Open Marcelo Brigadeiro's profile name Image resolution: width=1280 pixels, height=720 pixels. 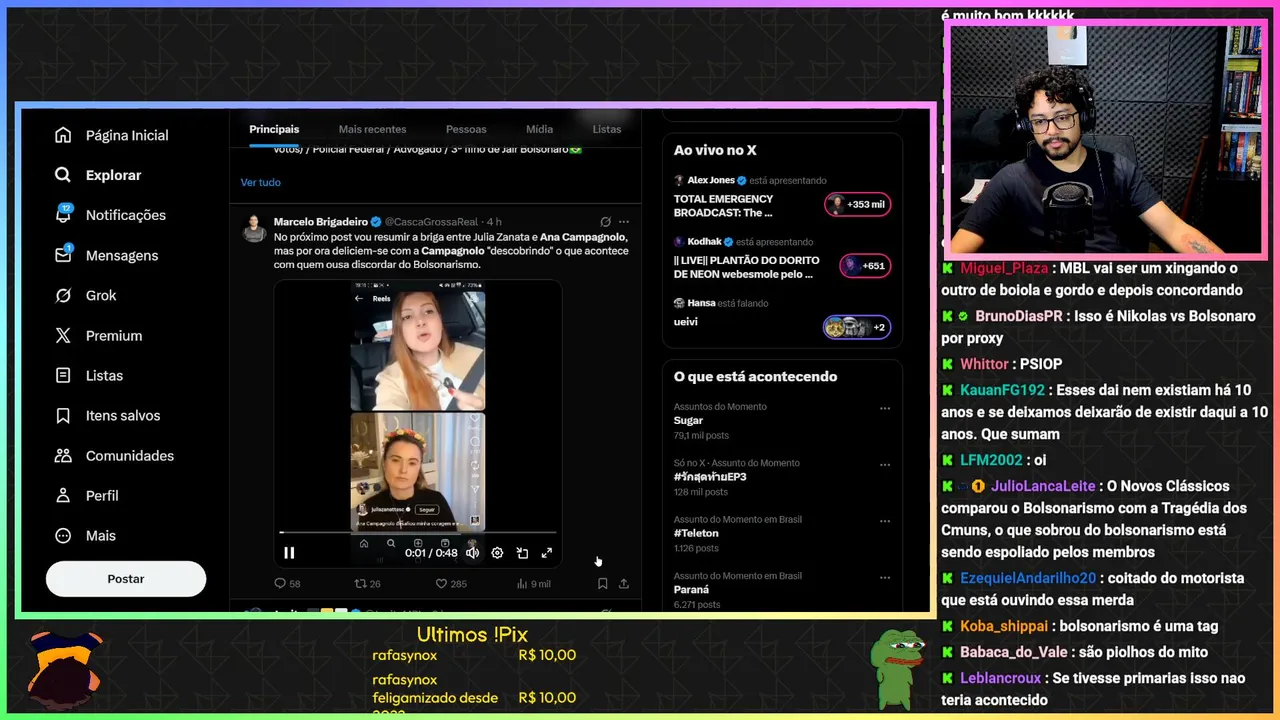(321, 221)
